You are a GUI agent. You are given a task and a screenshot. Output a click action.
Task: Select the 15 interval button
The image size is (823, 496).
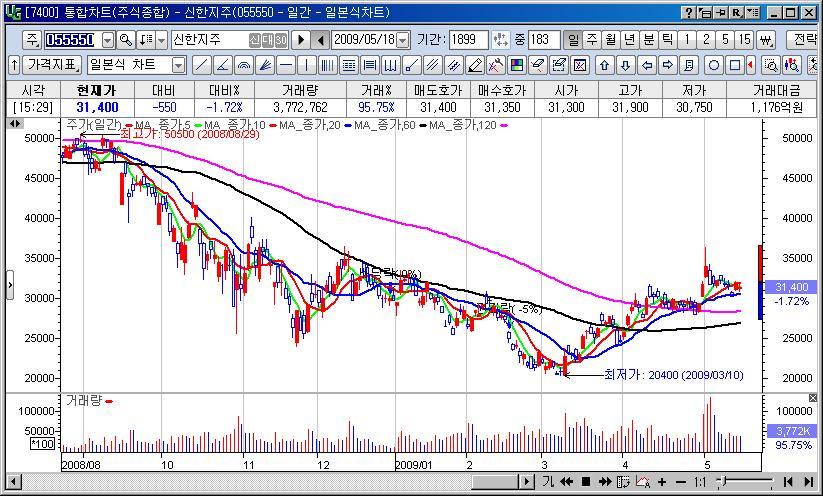[744, 40]
